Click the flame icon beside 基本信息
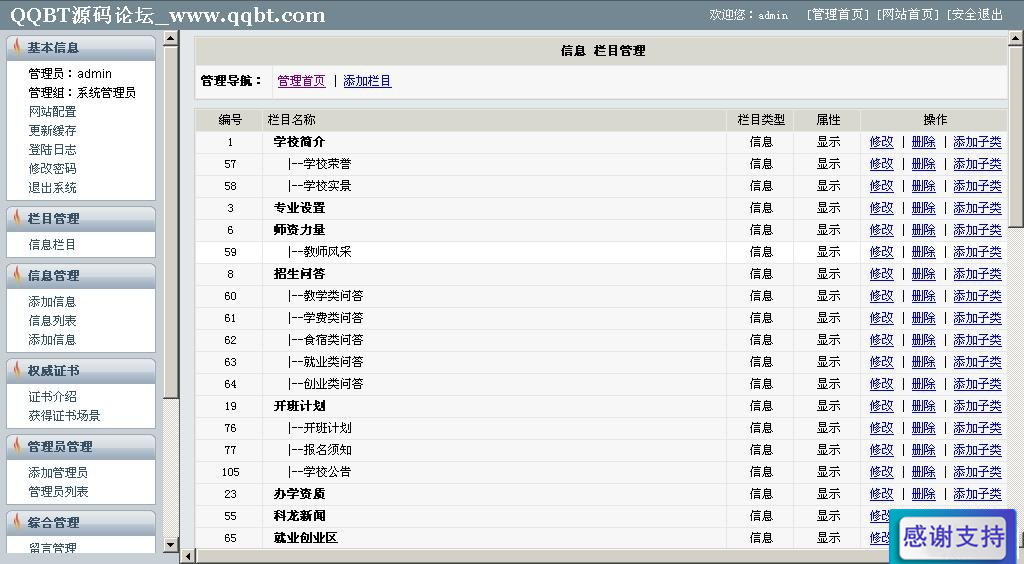This screenshot has height=564, width=1024. 16,47
